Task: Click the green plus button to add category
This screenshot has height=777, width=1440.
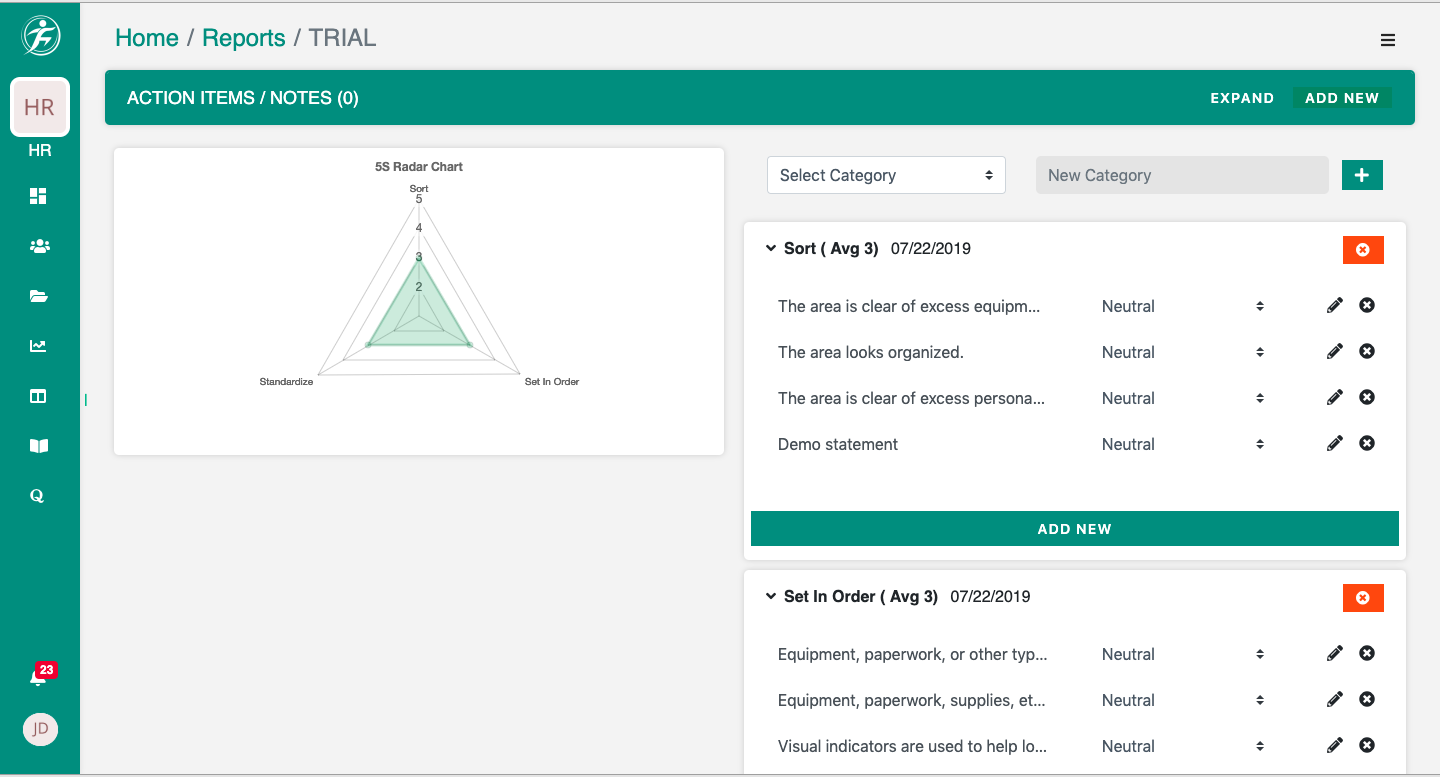Action: click(1362, 175)
